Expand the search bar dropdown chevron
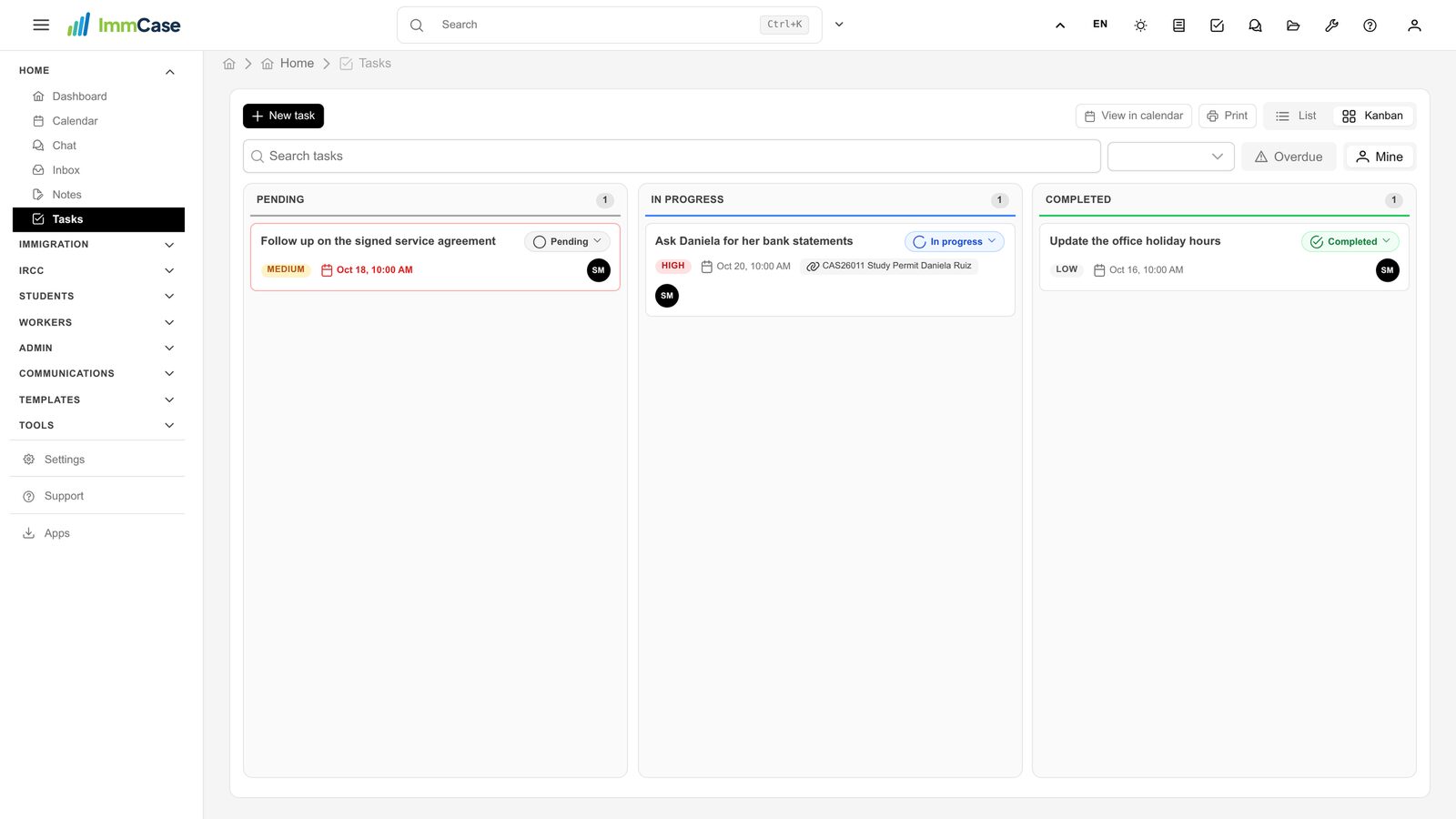Screen dimensions: 1456x819 [839, 25]
